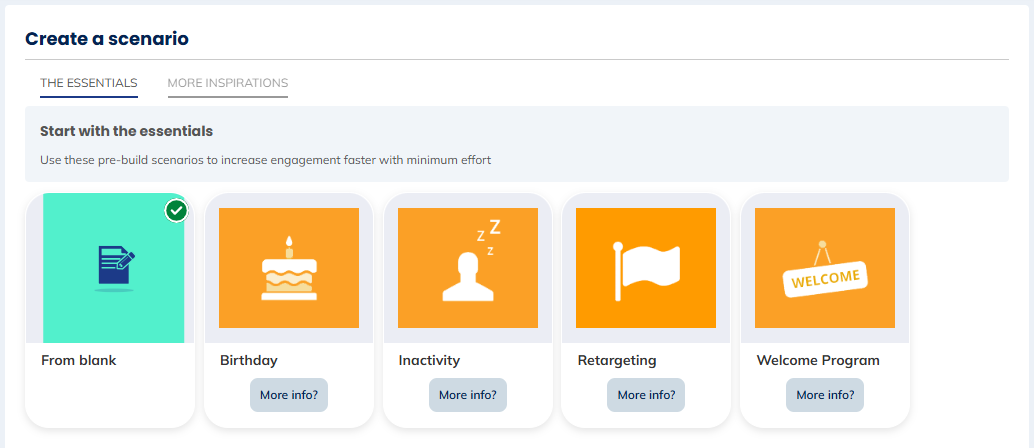Click the Inactivity scenario title
Image resolution: width=1034 pixels, height=448 pixels.
point(429,360)
